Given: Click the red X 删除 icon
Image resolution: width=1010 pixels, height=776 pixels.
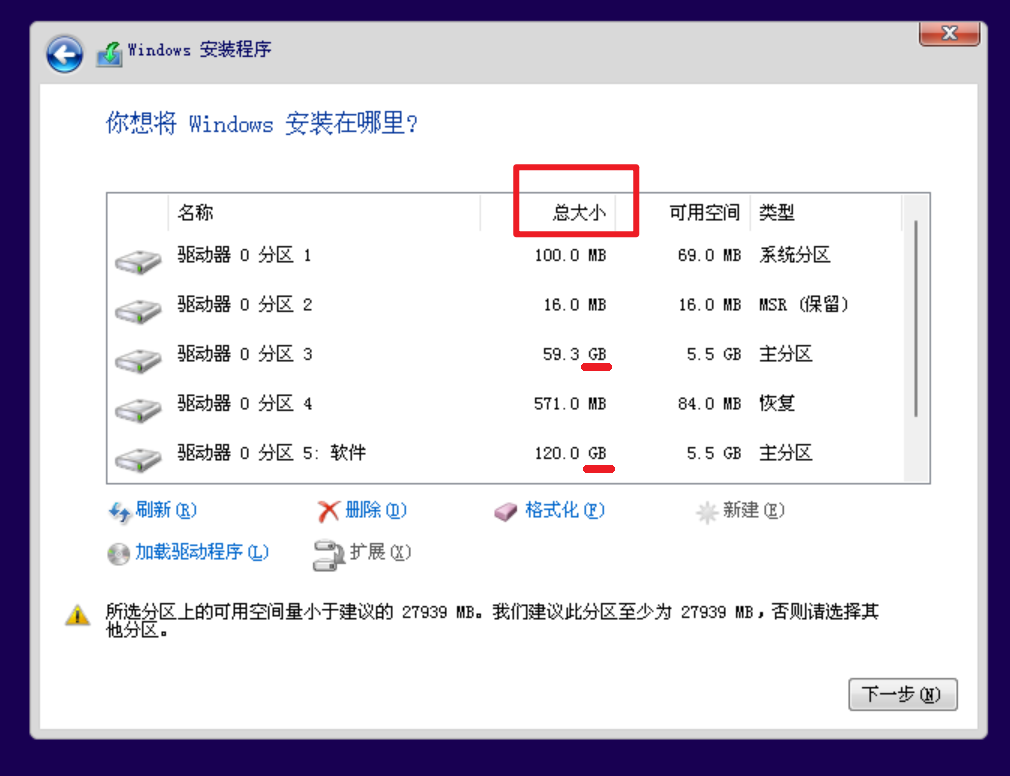Looking at the screenshot, I should pyautogui.click(x=329, y=512).
